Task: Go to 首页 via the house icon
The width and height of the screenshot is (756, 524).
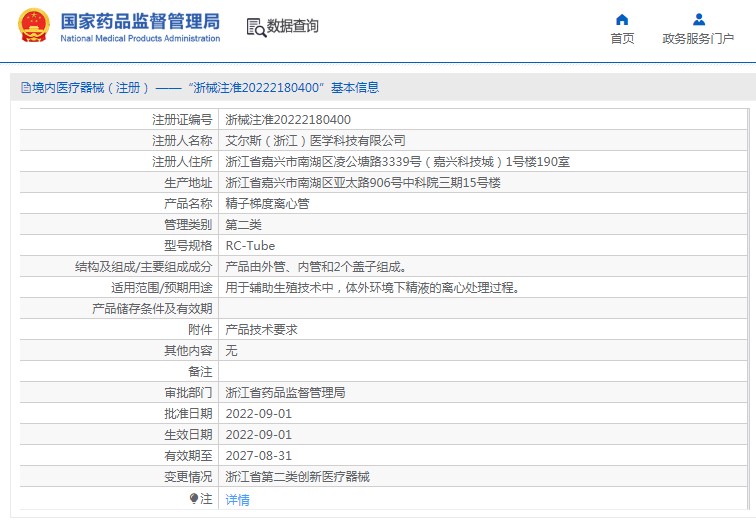Action: click(x=622, y=20)
